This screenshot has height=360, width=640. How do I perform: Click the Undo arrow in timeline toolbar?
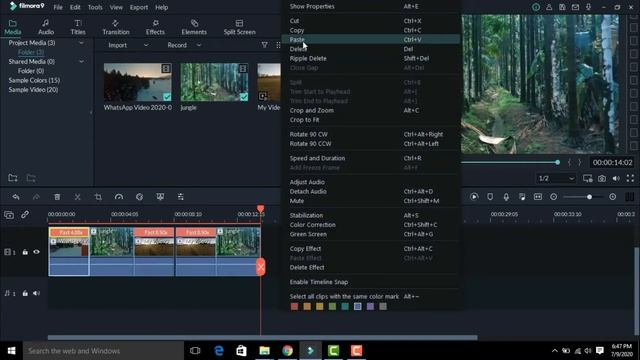click(x=16, y=197)
